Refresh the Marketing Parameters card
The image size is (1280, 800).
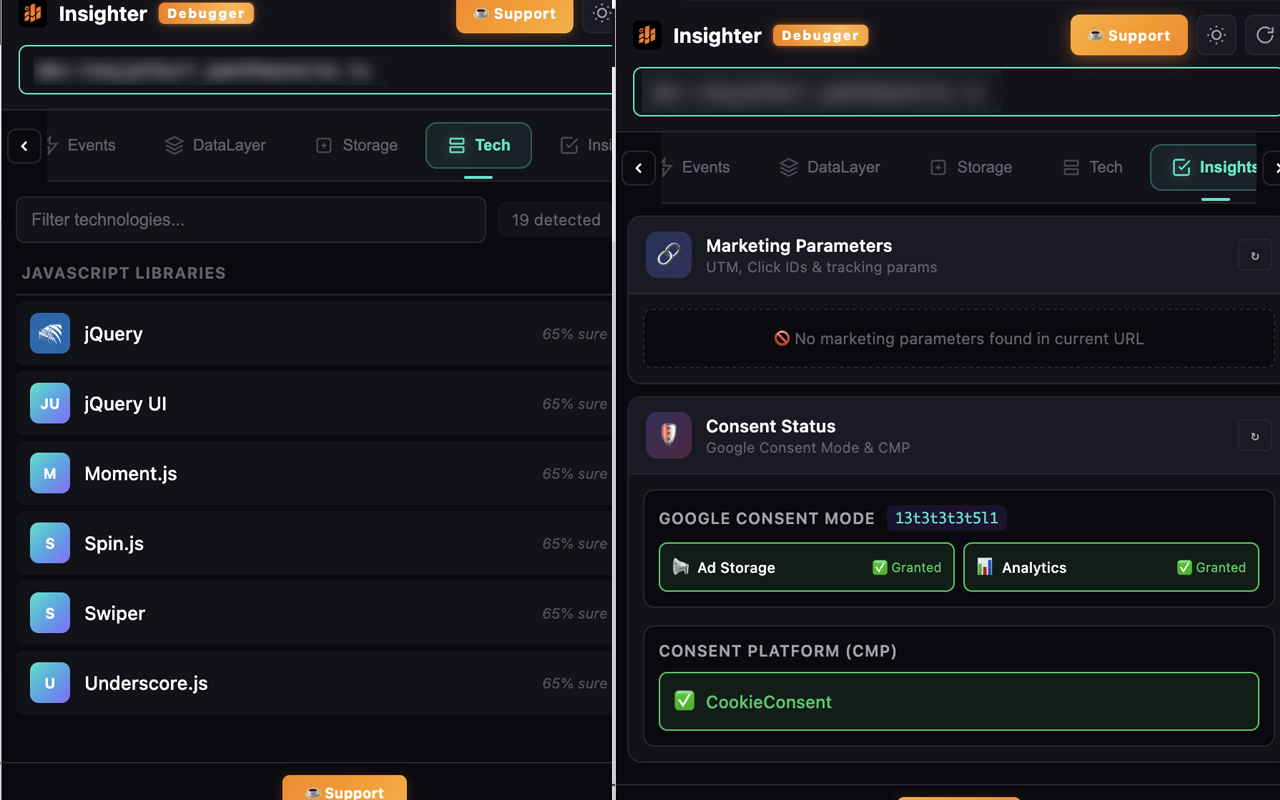click(x=1255, y=256)
